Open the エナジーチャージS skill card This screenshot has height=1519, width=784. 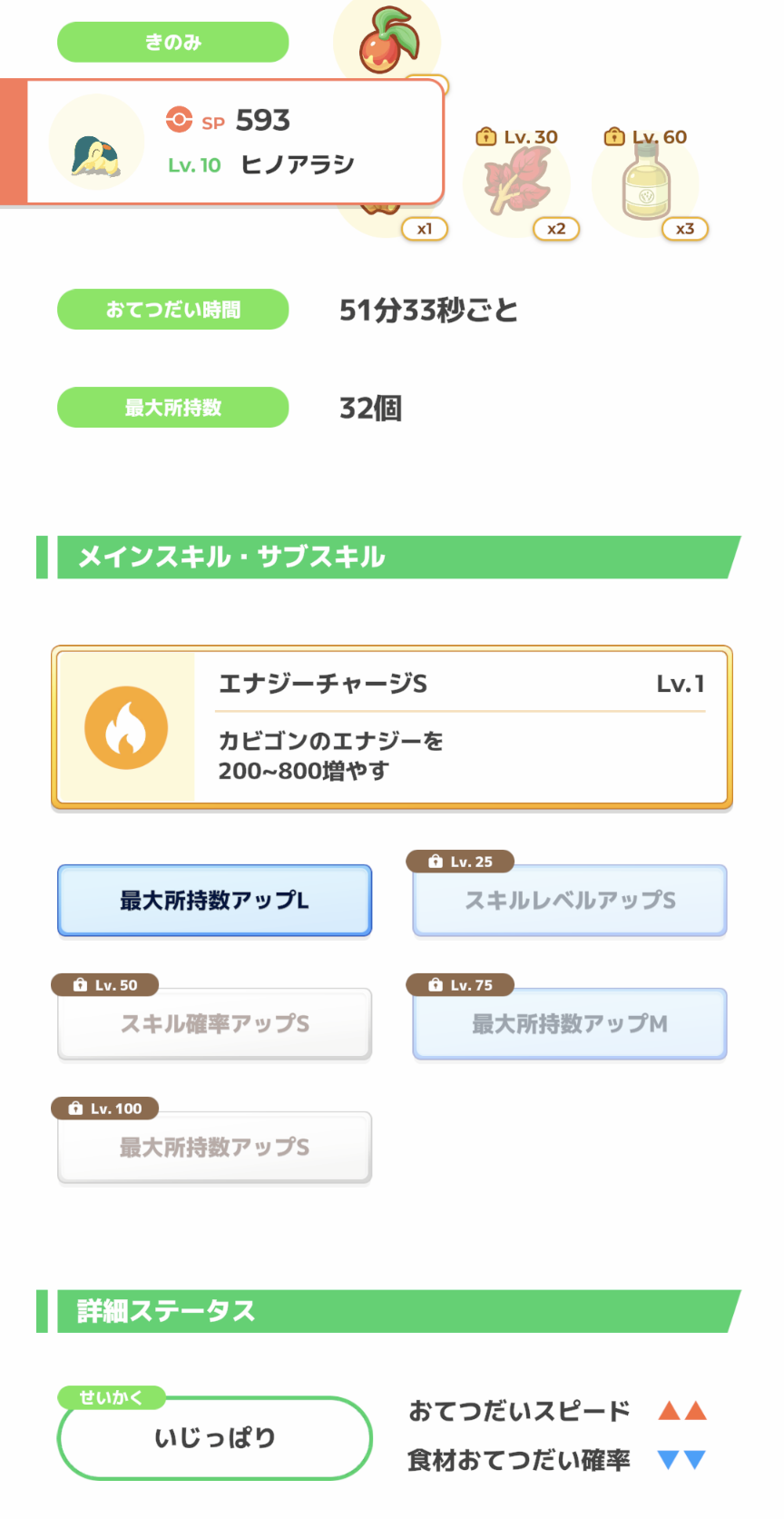click(x=392, y=727)
